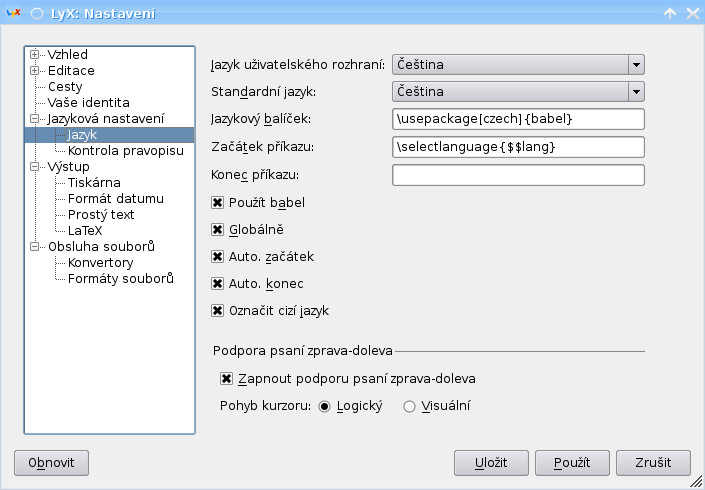Select Formáty souborů in the tree

pos(120,279)
